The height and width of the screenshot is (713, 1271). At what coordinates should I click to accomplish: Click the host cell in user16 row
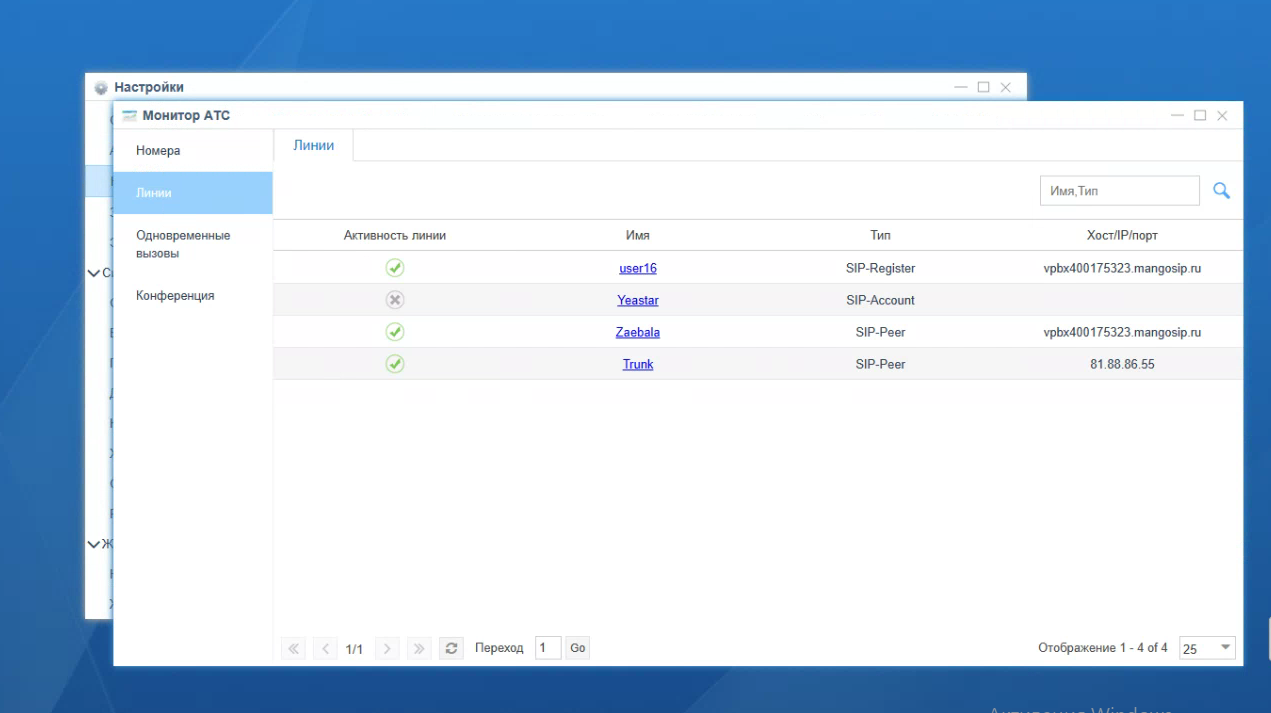coord(1122,268)
